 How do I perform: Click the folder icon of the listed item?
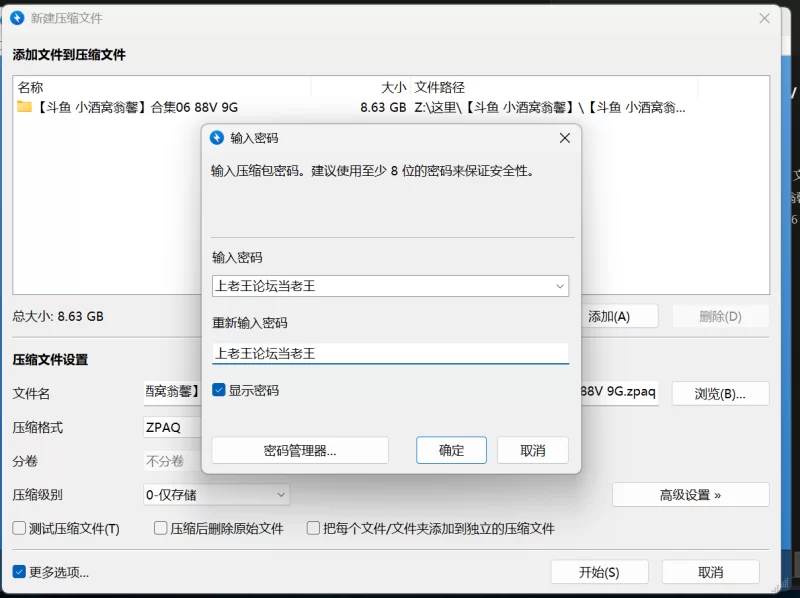24,107
